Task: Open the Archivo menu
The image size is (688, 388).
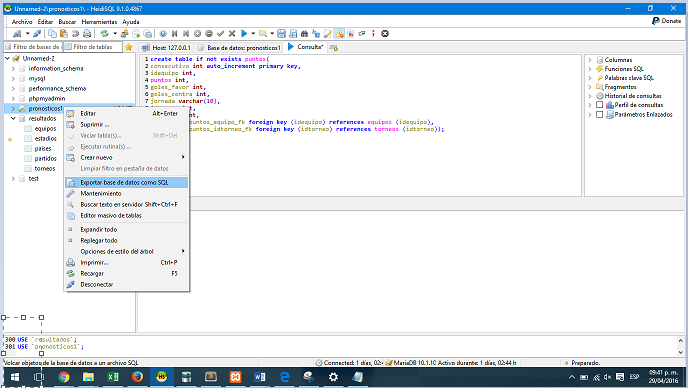Action: (22, 22)
